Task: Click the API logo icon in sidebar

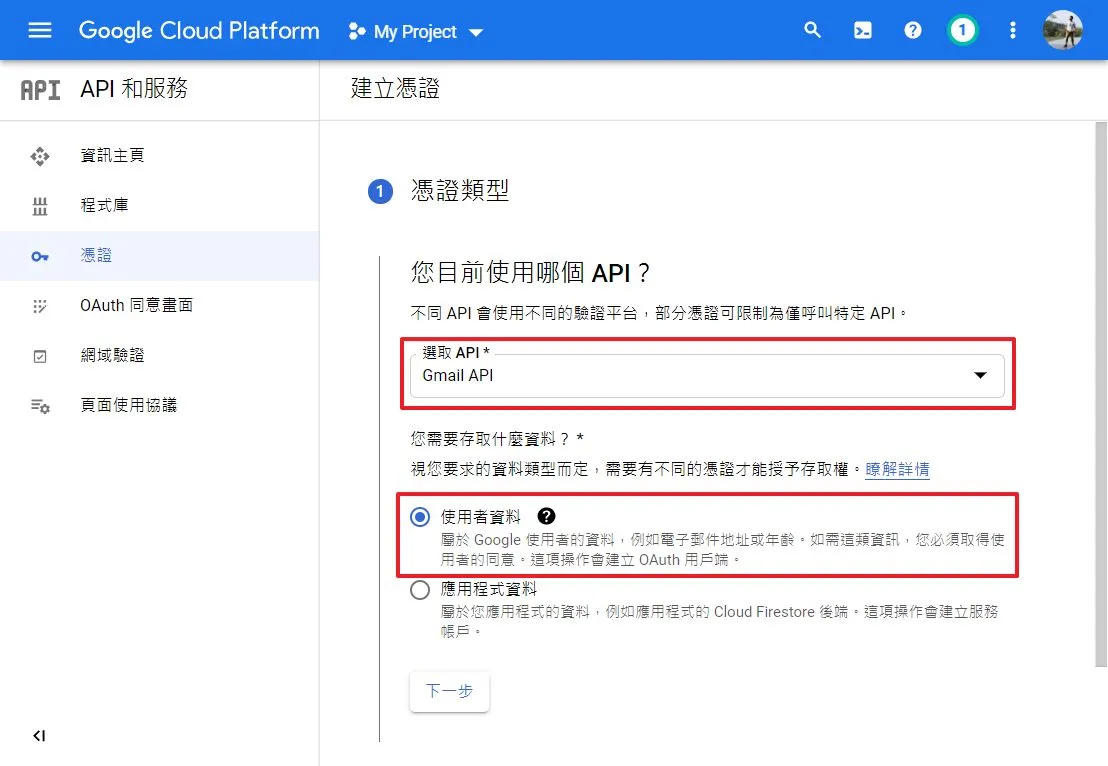Action: [40, 90]
